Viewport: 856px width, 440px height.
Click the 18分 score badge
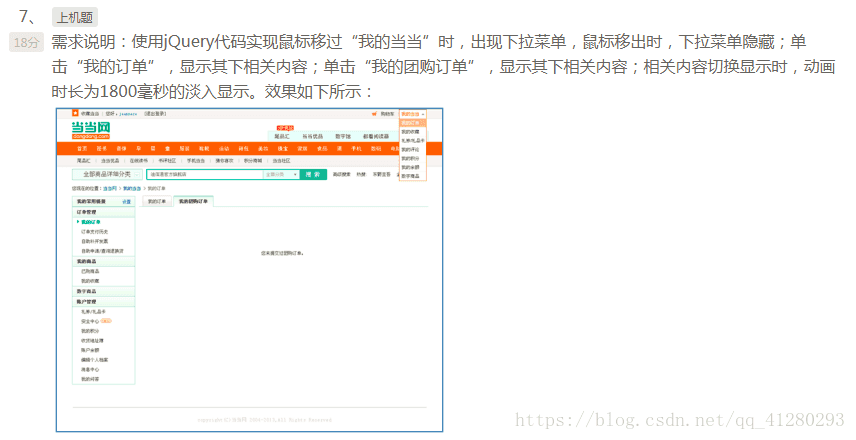coord(26,42)
